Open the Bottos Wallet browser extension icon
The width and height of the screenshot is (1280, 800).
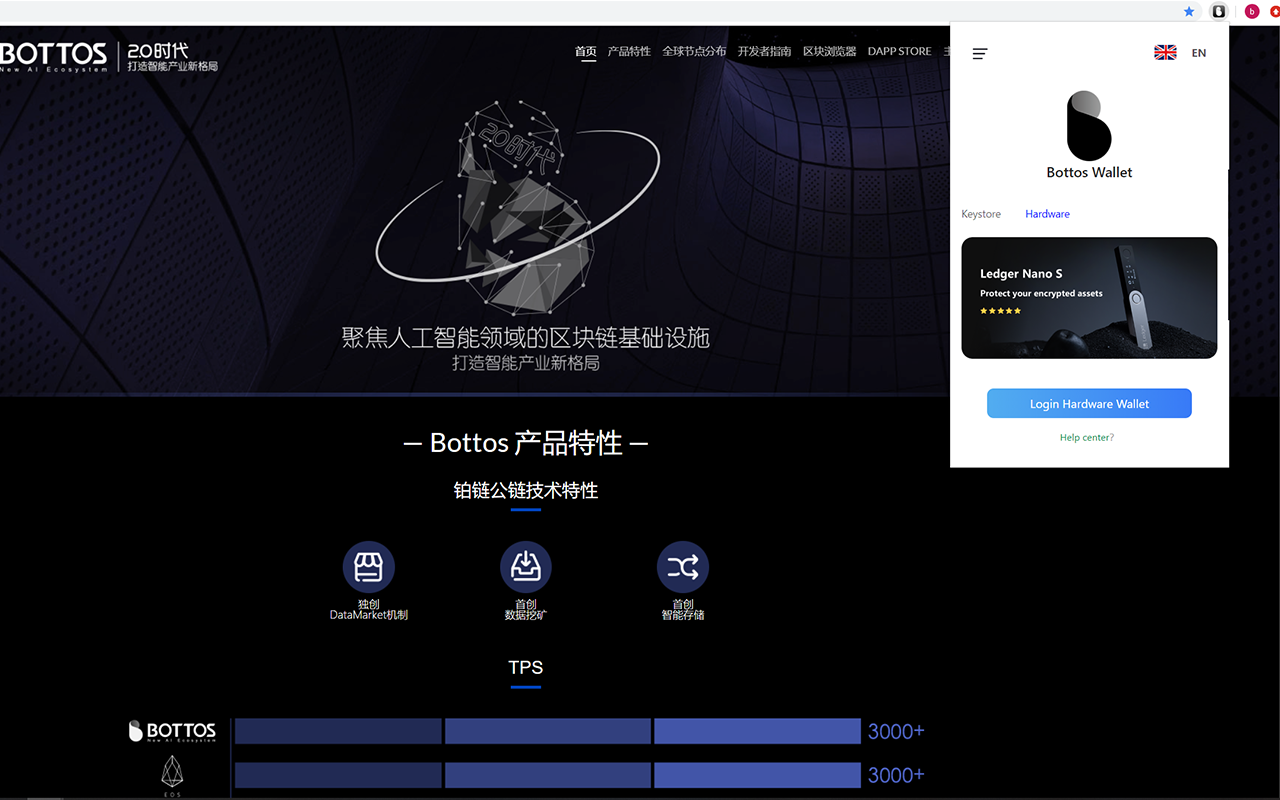pyautogui.click(x=1218, y=11)
